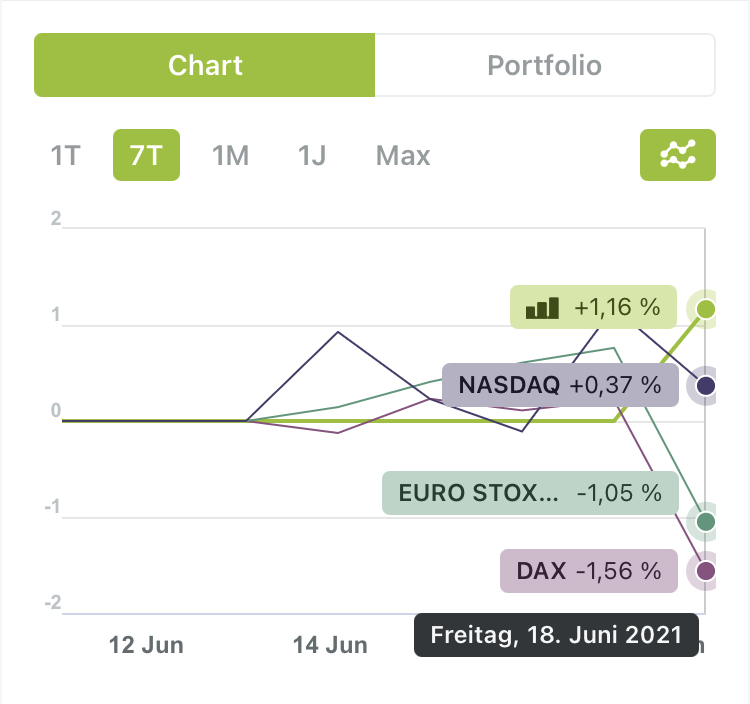
Task: Select the 1T time range
Action: (65, 156)
